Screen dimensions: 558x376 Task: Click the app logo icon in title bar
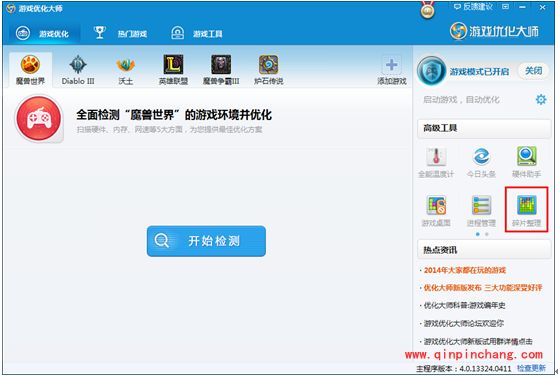point(11,8)
